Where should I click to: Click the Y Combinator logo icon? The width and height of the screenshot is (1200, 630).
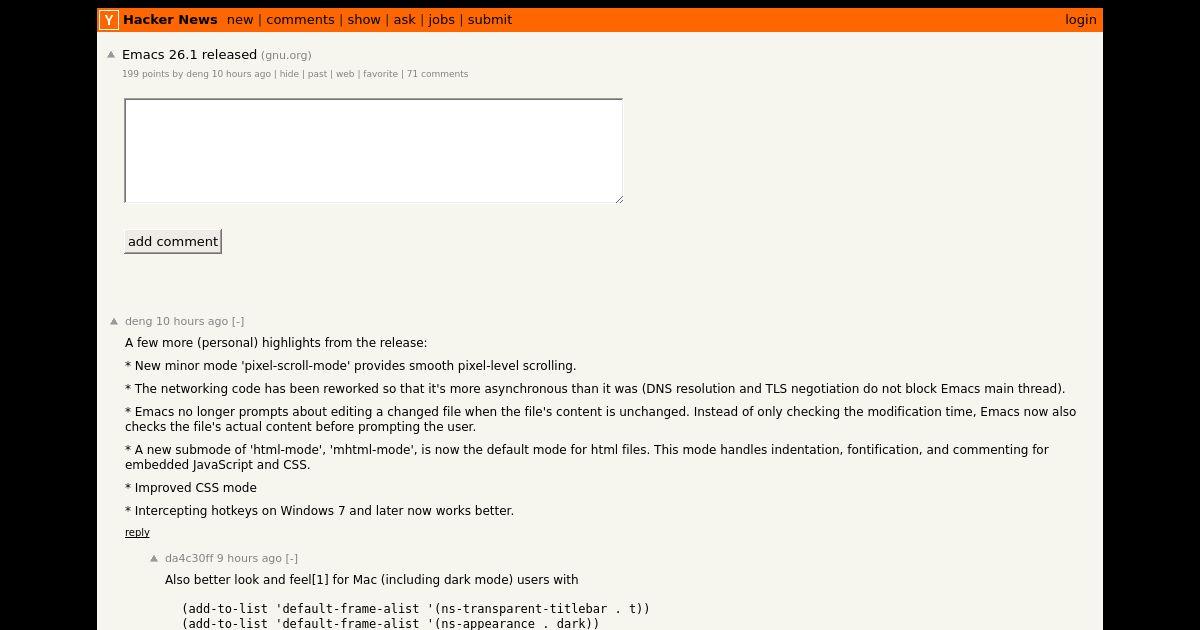[x=109, y=20]
